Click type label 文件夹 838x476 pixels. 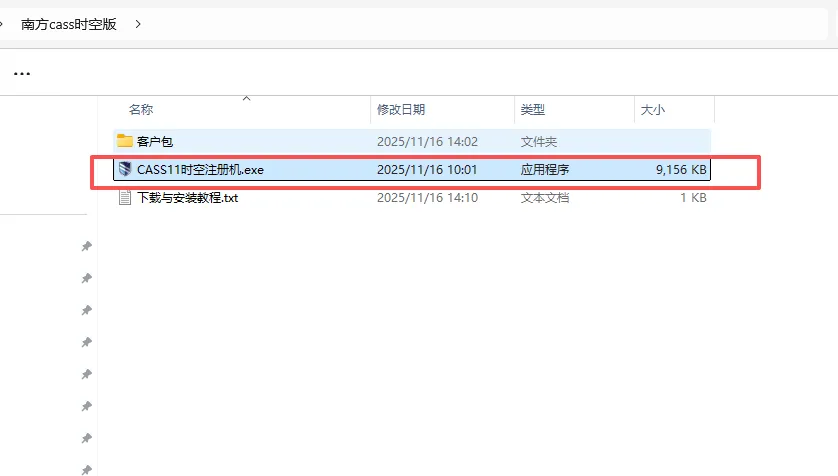click(x=539, y=142)
